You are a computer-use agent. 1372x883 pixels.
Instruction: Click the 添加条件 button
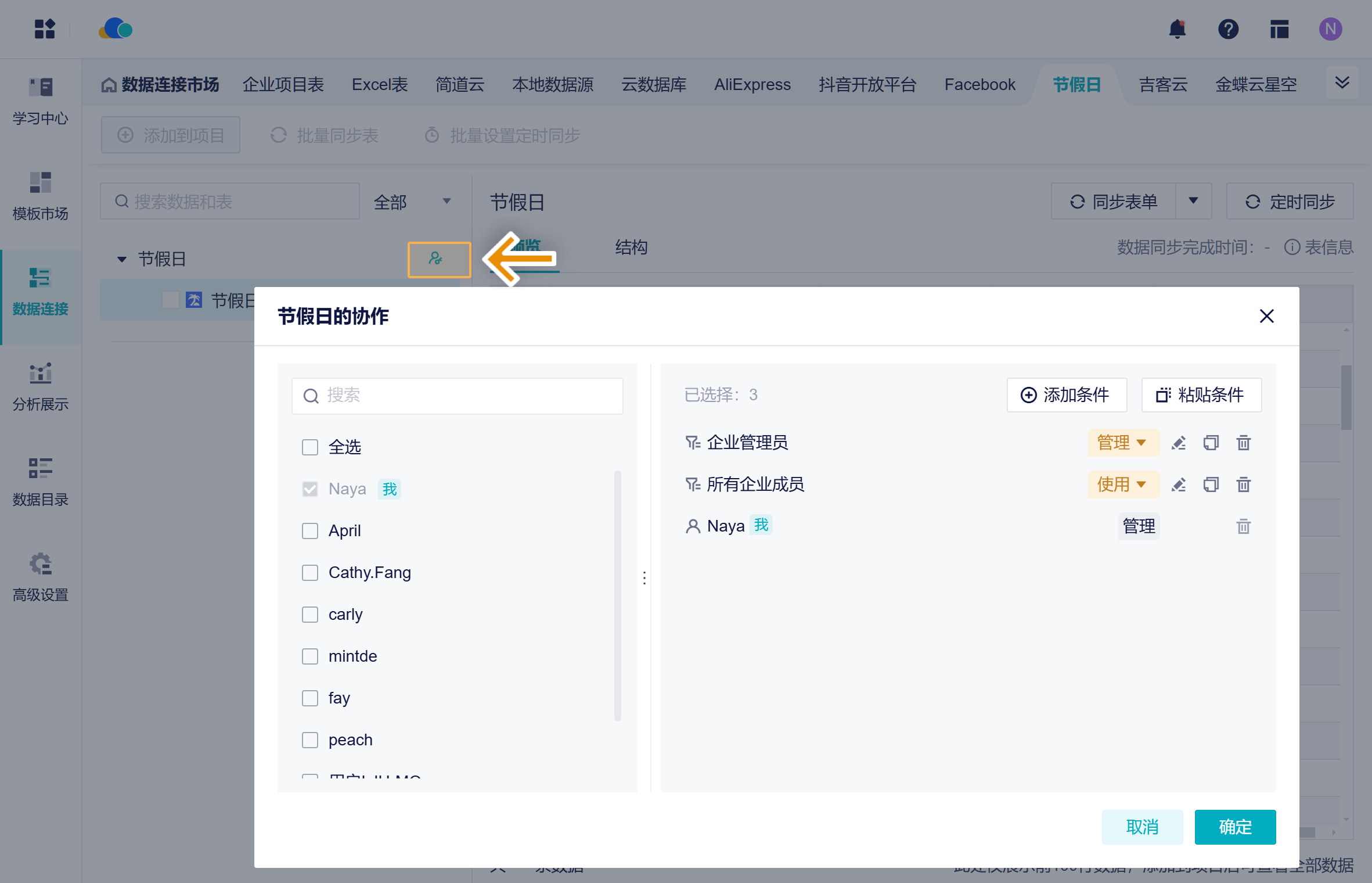click(1066, 395)
